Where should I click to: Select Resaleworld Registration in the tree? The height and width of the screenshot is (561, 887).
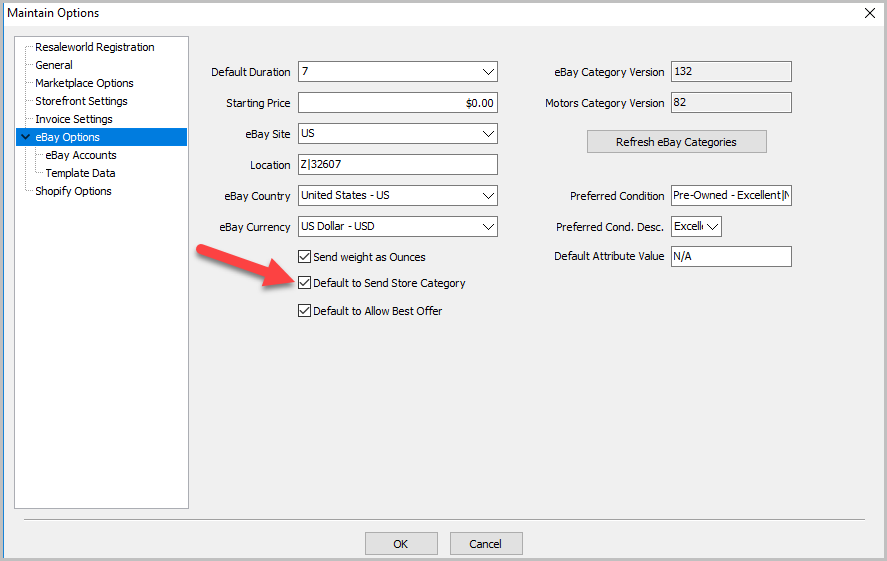click(94, 47)
